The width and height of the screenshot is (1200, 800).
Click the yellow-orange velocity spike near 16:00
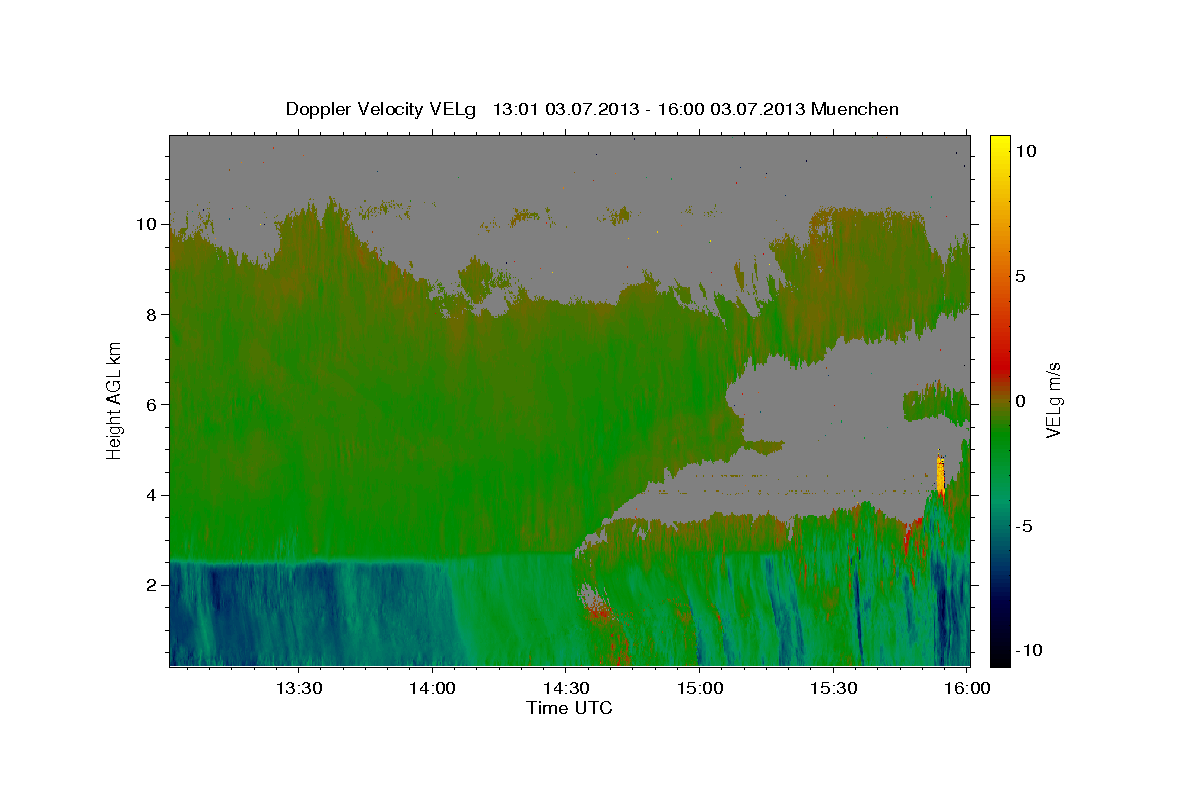(x=941, y=473)
